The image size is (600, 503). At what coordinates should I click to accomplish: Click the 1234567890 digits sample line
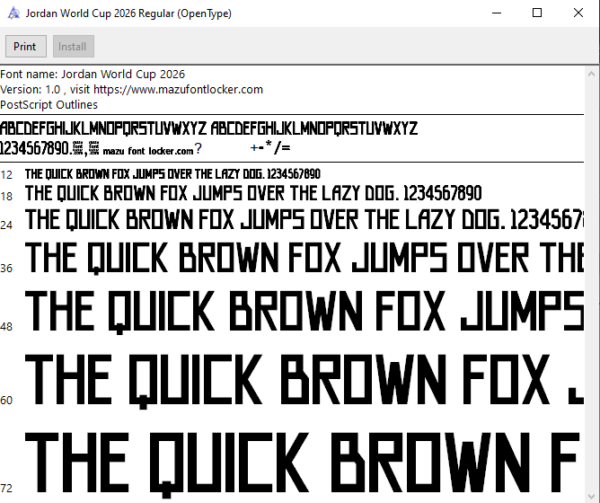35,148
